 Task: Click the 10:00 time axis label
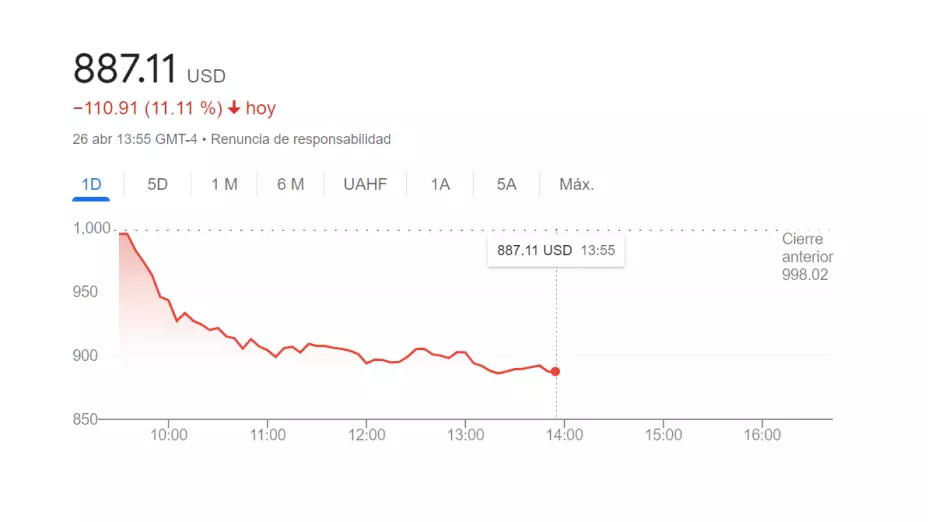pos(169,435)
